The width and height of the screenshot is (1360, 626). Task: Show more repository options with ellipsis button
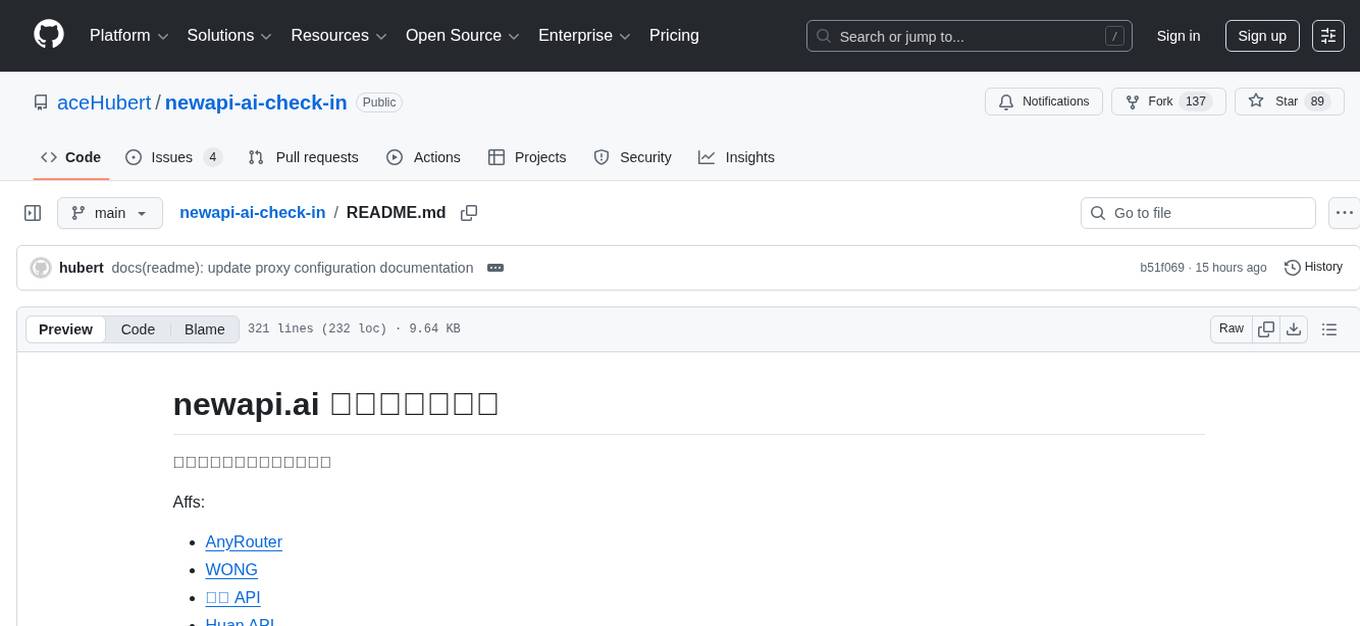pyautogui.click(x=1344, y=212)
